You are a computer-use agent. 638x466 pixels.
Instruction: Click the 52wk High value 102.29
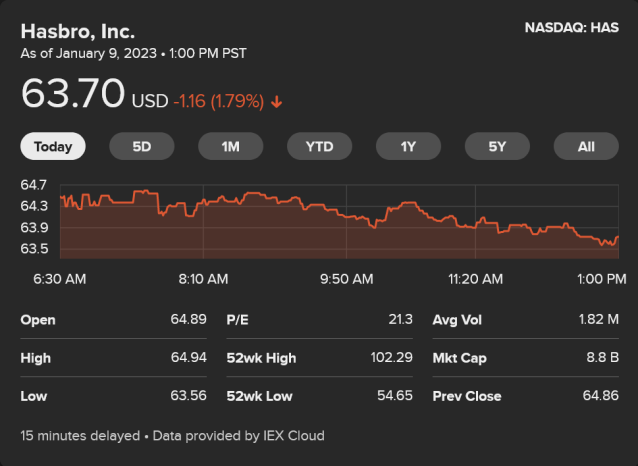tap(390, 358)
